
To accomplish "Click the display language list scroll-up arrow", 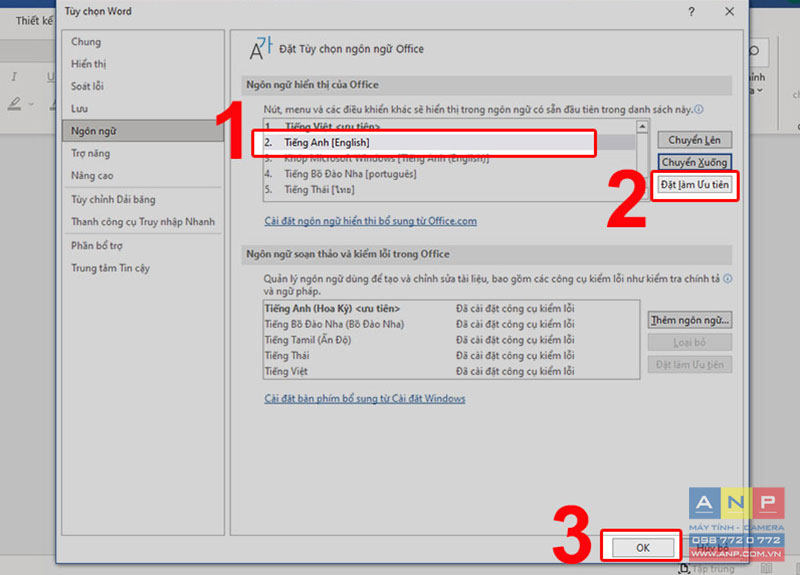I will (642, 127).
